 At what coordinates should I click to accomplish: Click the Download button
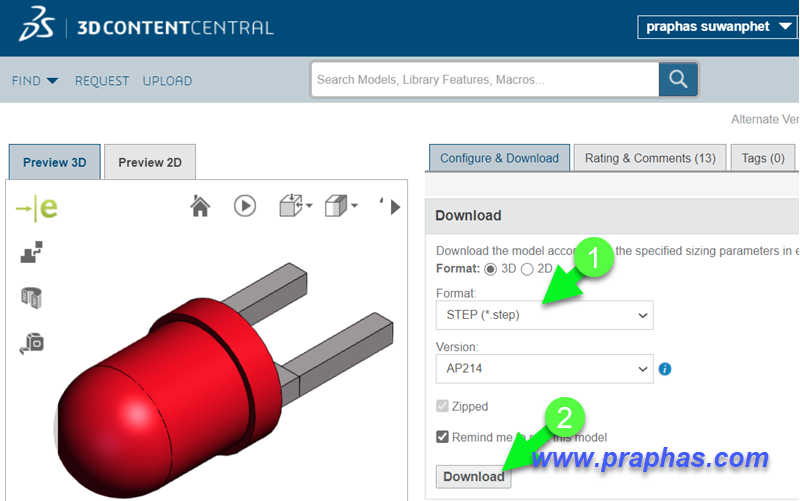tap(473, 477)
